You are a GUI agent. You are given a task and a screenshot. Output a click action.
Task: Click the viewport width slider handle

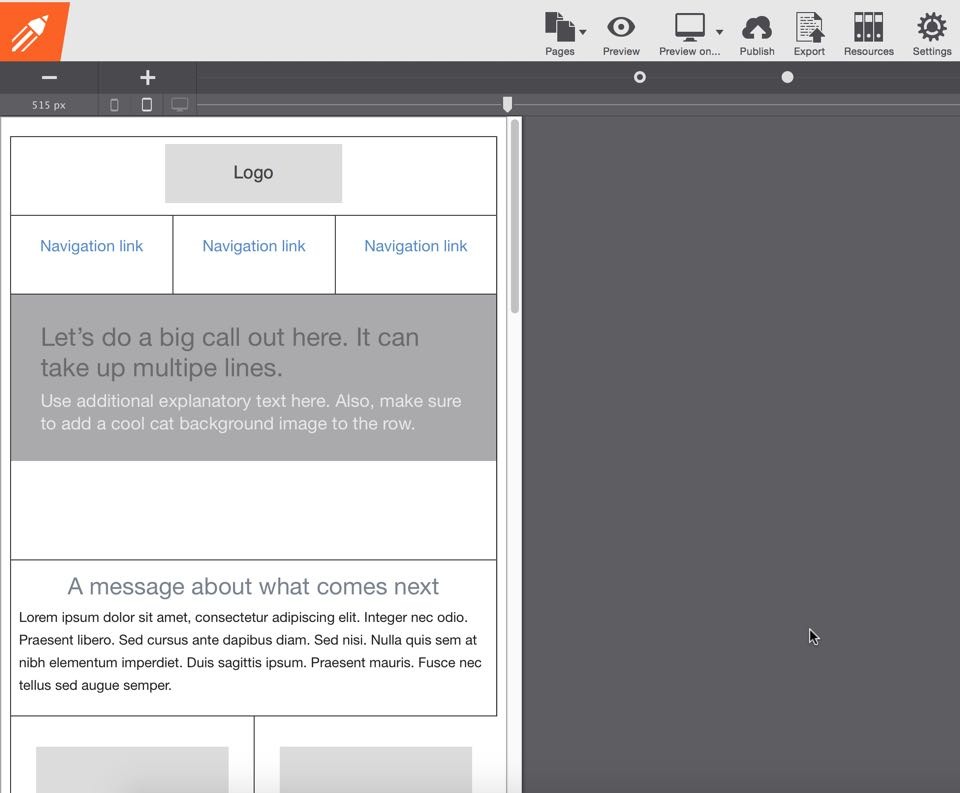coord(507,104)
